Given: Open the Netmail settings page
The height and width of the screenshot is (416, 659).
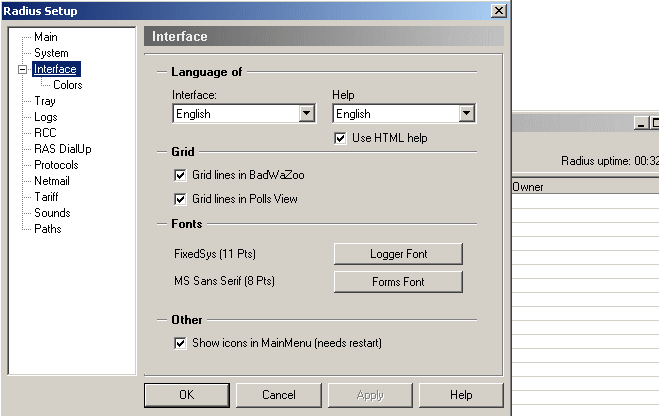Looking at the screenshot, I should (52, 181).
